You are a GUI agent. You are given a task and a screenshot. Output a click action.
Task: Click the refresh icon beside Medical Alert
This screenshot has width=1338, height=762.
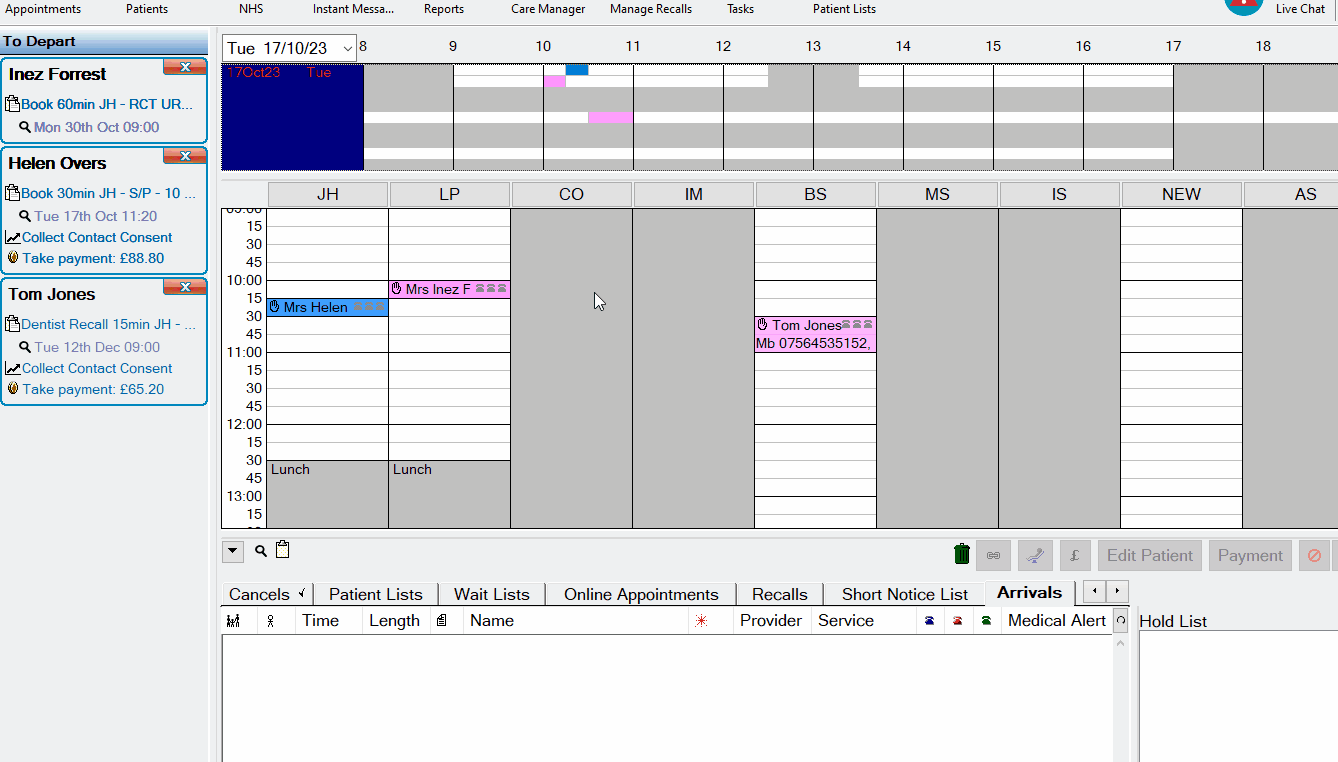tap(1121, 621)
